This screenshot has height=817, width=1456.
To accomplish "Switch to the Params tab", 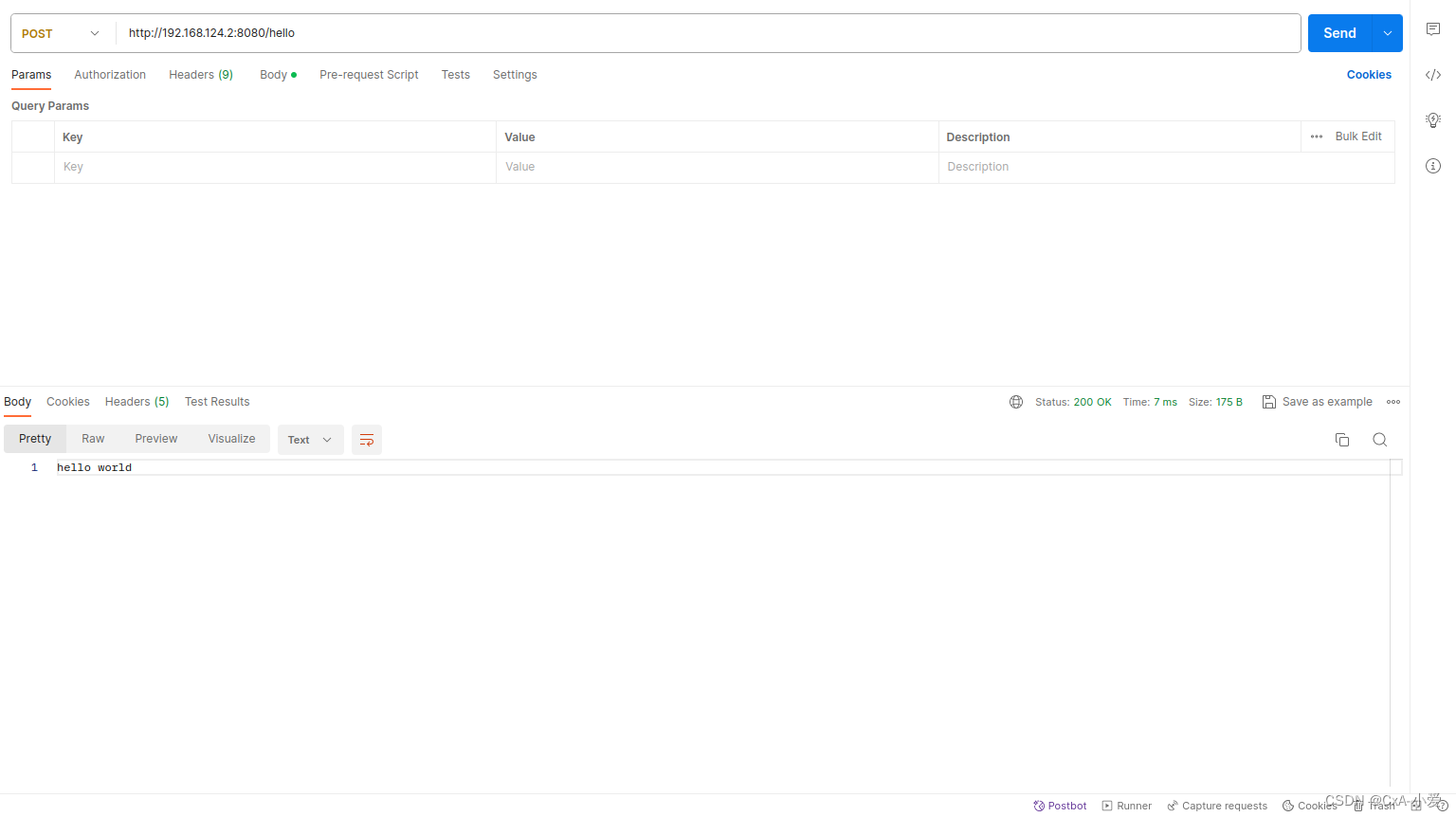I will point(31,75).
